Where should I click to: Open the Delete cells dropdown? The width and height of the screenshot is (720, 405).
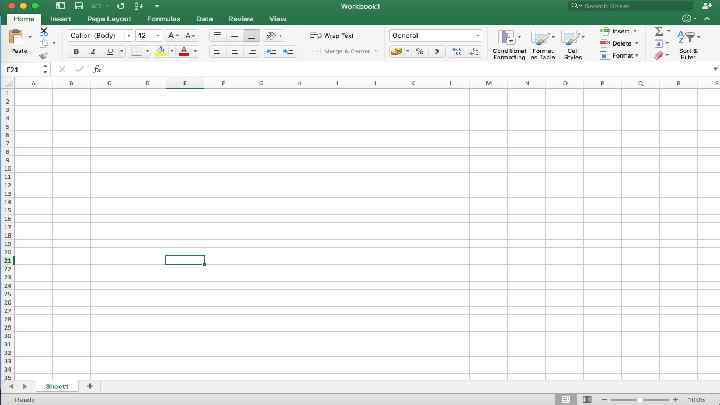(619, 43)
